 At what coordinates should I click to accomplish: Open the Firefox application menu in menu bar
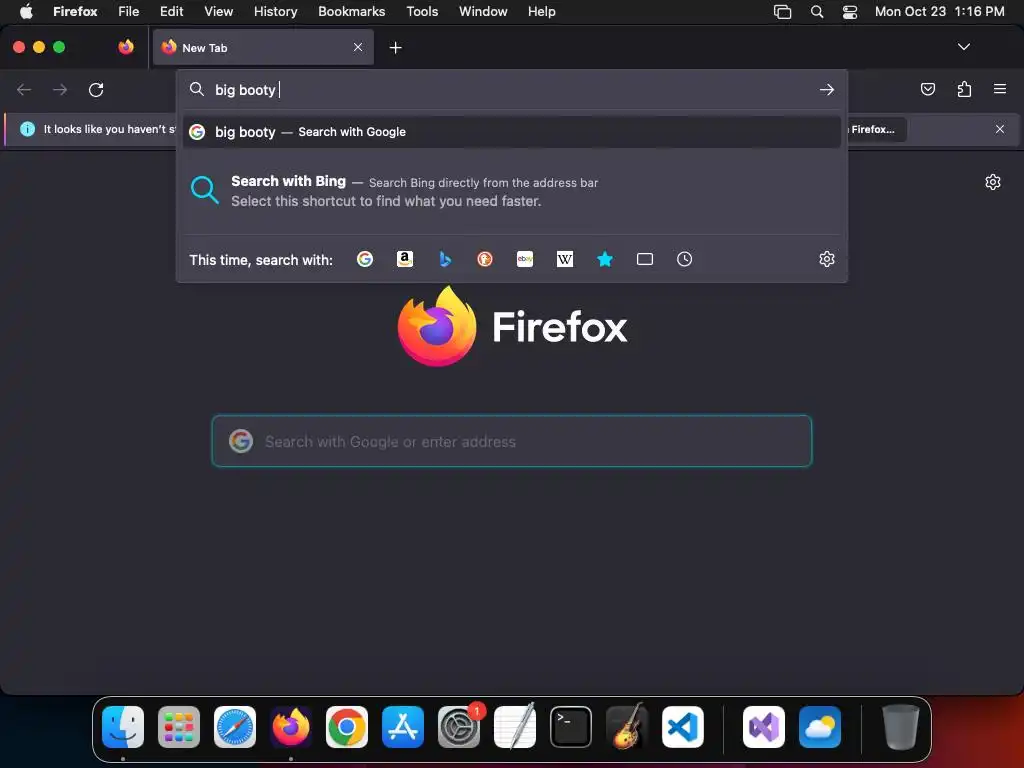(75, 11)
